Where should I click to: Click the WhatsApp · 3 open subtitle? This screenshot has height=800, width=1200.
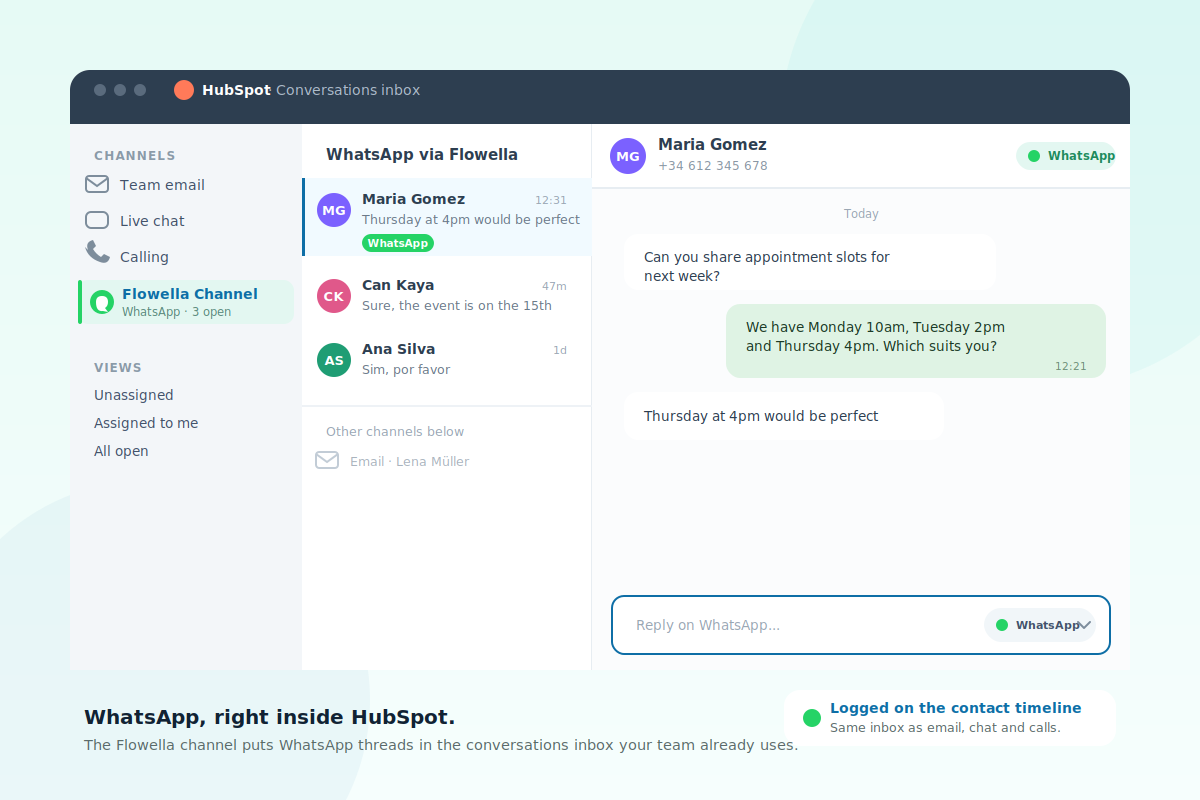[x=176, y=312]
